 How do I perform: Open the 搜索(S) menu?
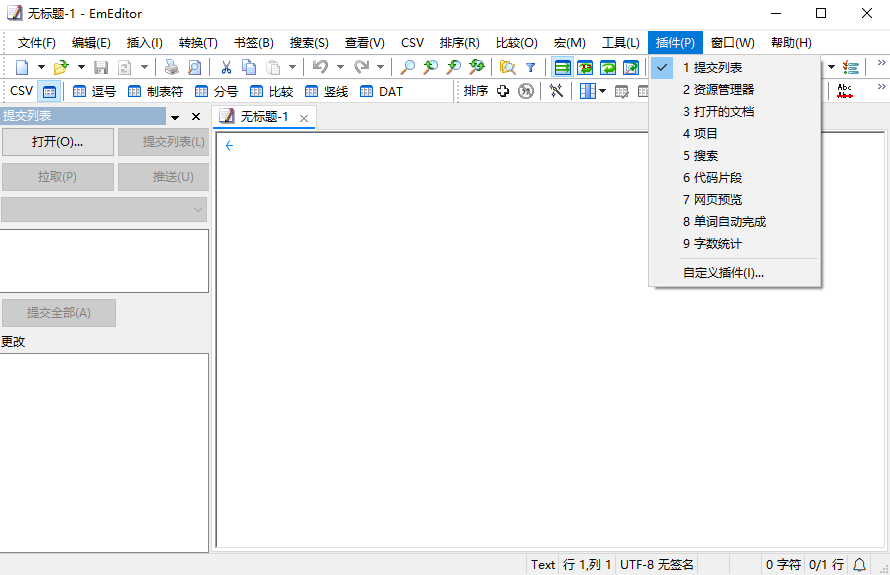click(309, 43)
